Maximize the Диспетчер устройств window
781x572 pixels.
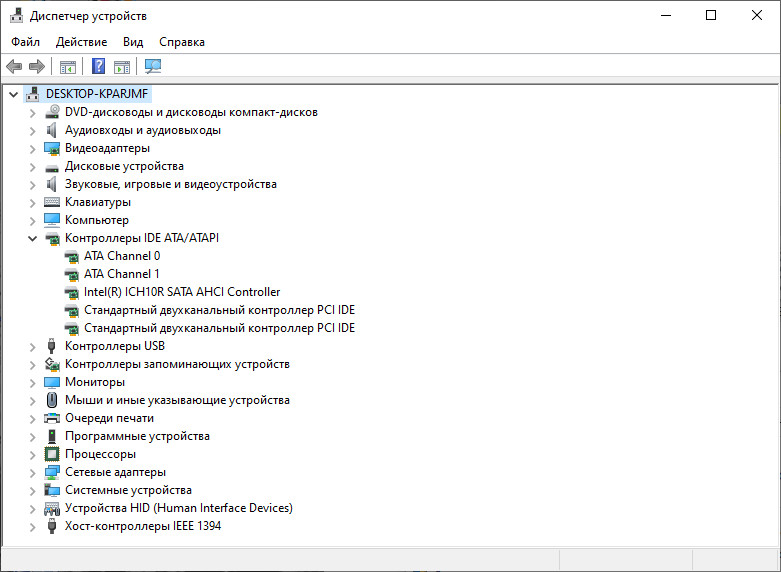click(711, 15)
